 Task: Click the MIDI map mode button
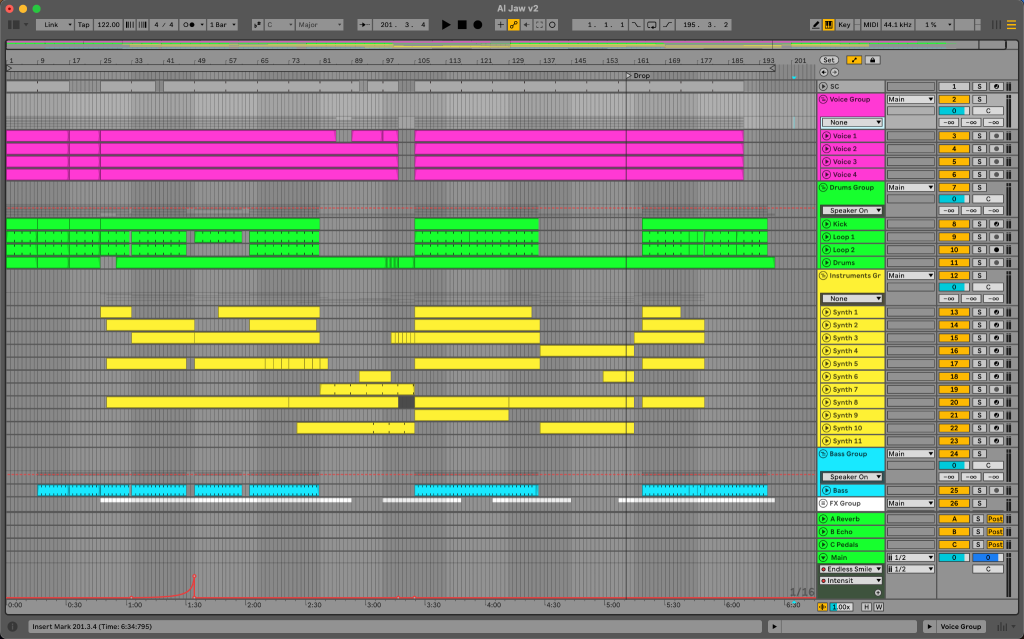coord(871,25)
